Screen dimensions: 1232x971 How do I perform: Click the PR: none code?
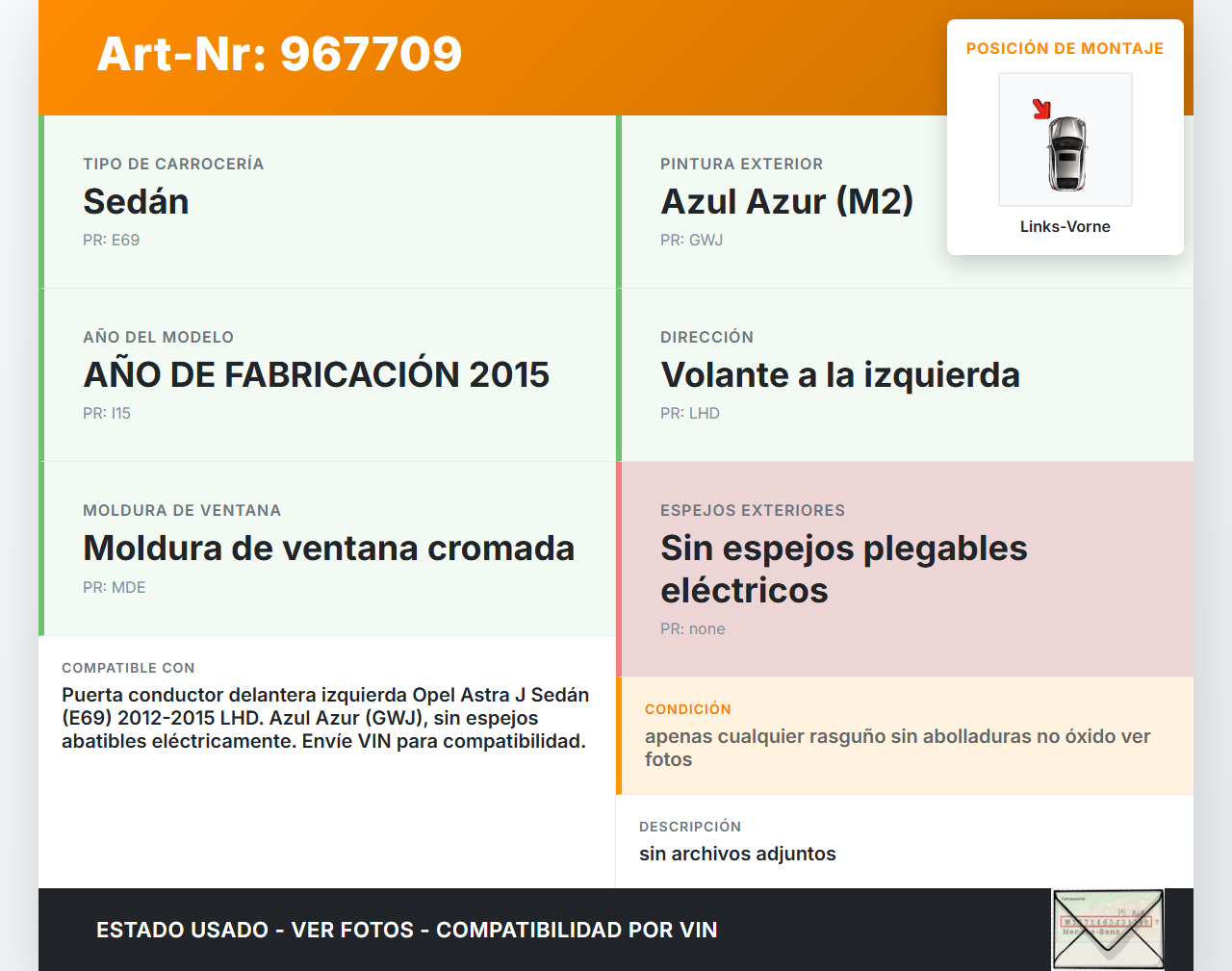tap(693, 628)
